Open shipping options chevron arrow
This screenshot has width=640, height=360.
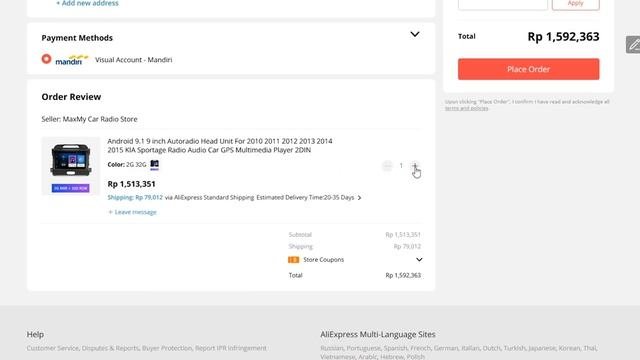359,198
